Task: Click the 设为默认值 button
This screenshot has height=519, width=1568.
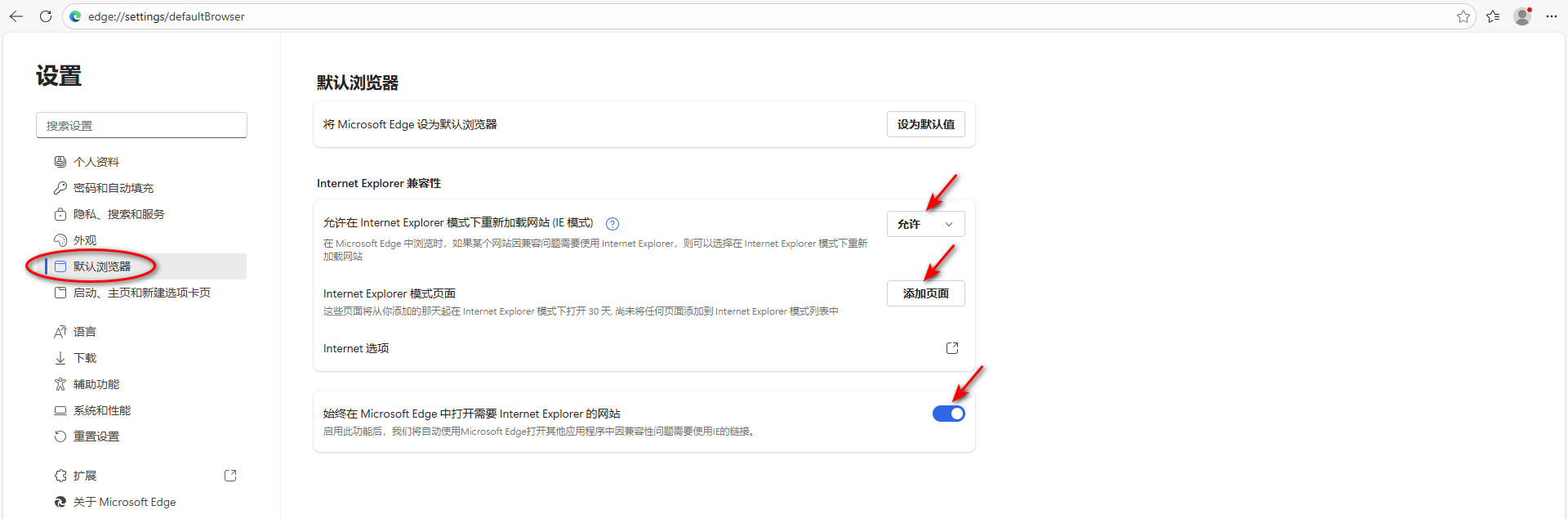Action: click(925, 124)
